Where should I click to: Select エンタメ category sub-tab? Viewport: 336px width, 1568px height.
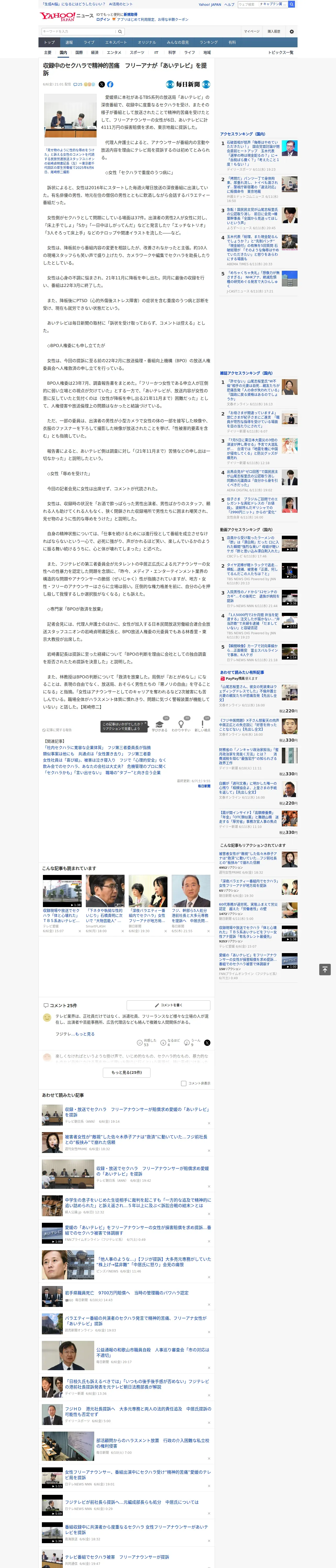[114, 52]
